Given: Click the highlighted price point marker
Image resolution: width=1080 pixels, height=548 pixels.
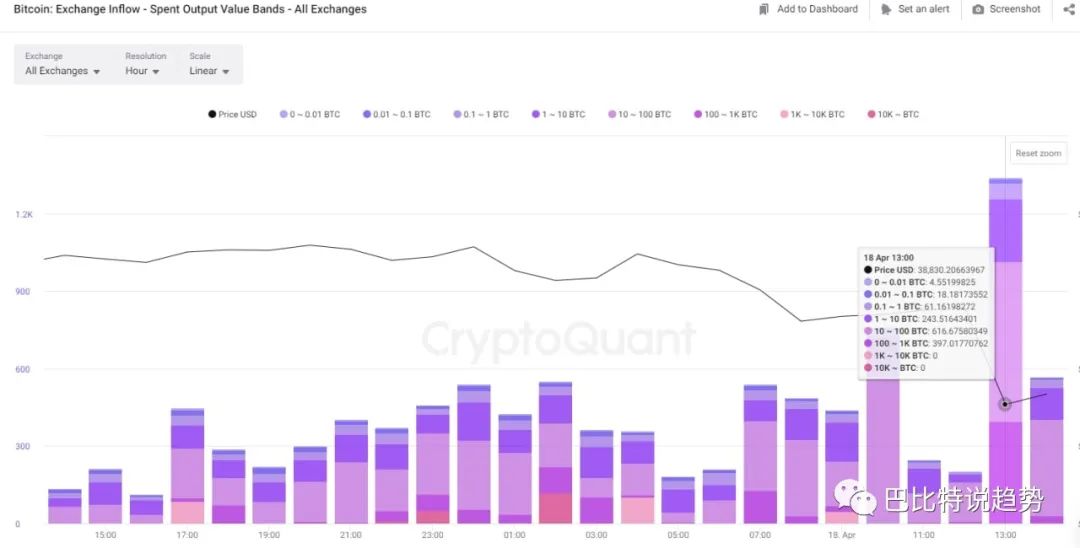Looking at the screenshot, I should click(1005, 404).
